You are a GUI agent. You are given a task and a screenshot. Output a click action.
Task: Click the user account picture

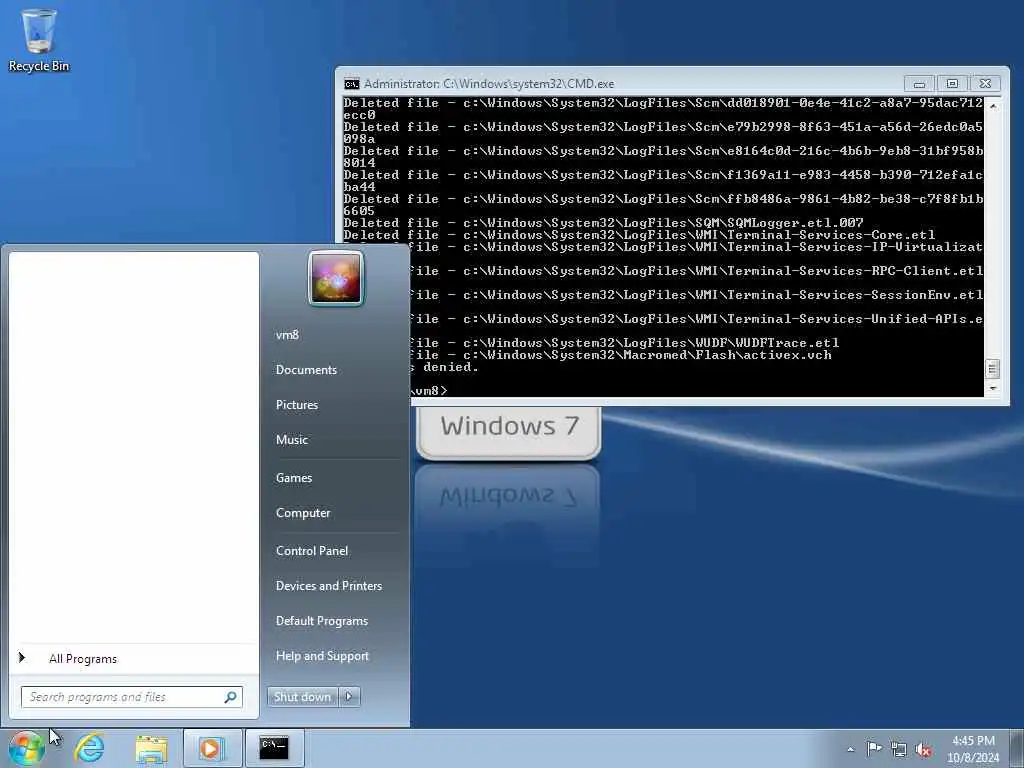coord(336,279)
